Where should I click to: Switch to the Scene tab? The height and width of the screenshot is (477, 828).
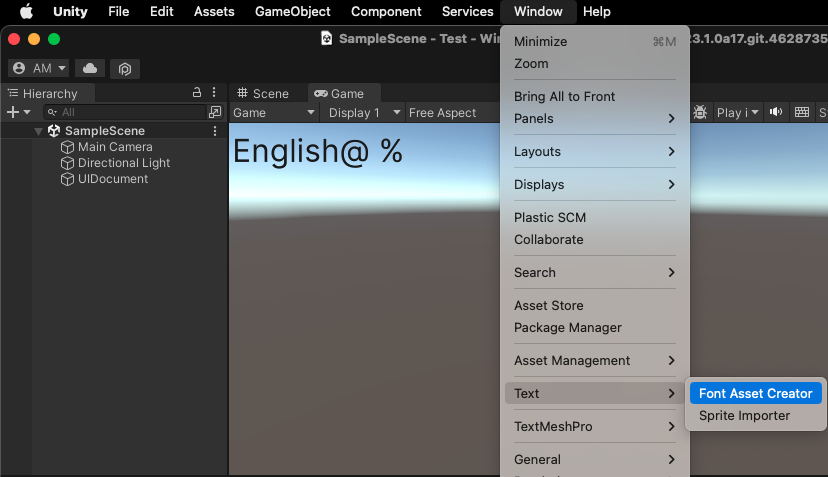tap(263, 93)
